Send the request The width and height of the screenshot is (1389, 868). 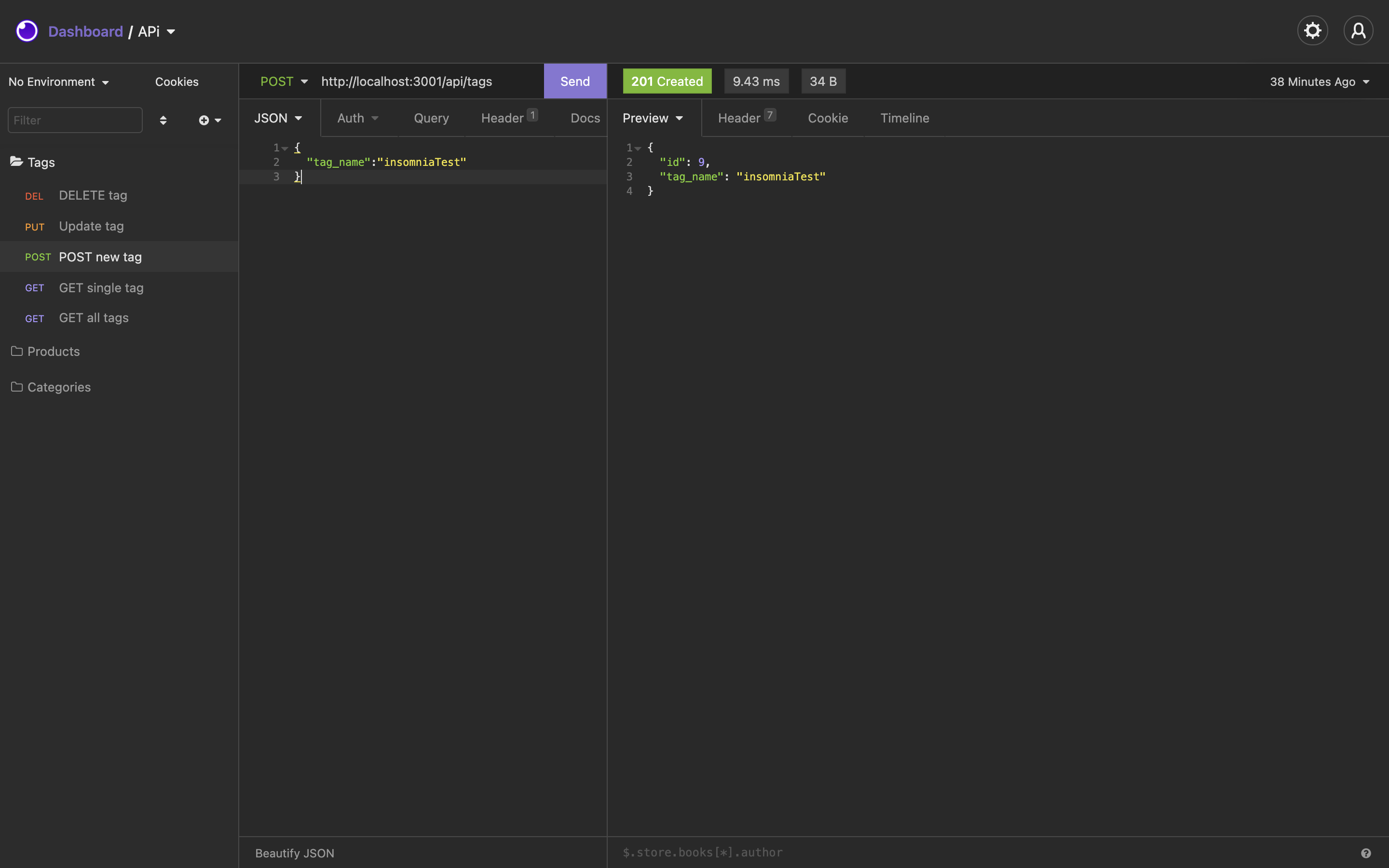click(x=575, y=81)
